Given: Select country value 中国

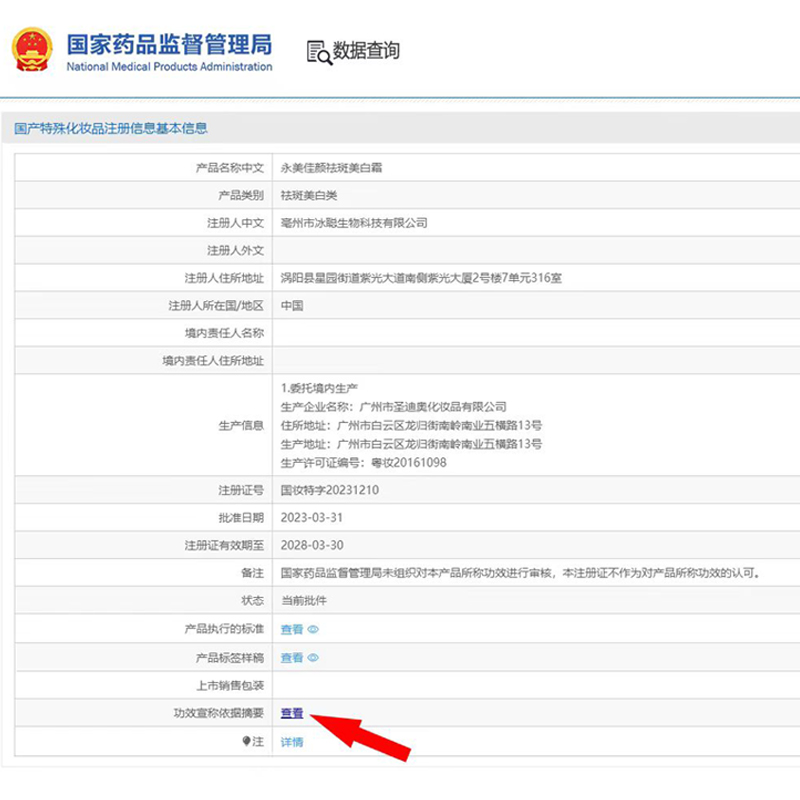Looking at the screenshot, I should pyautogui.click(x=292, y=306).
